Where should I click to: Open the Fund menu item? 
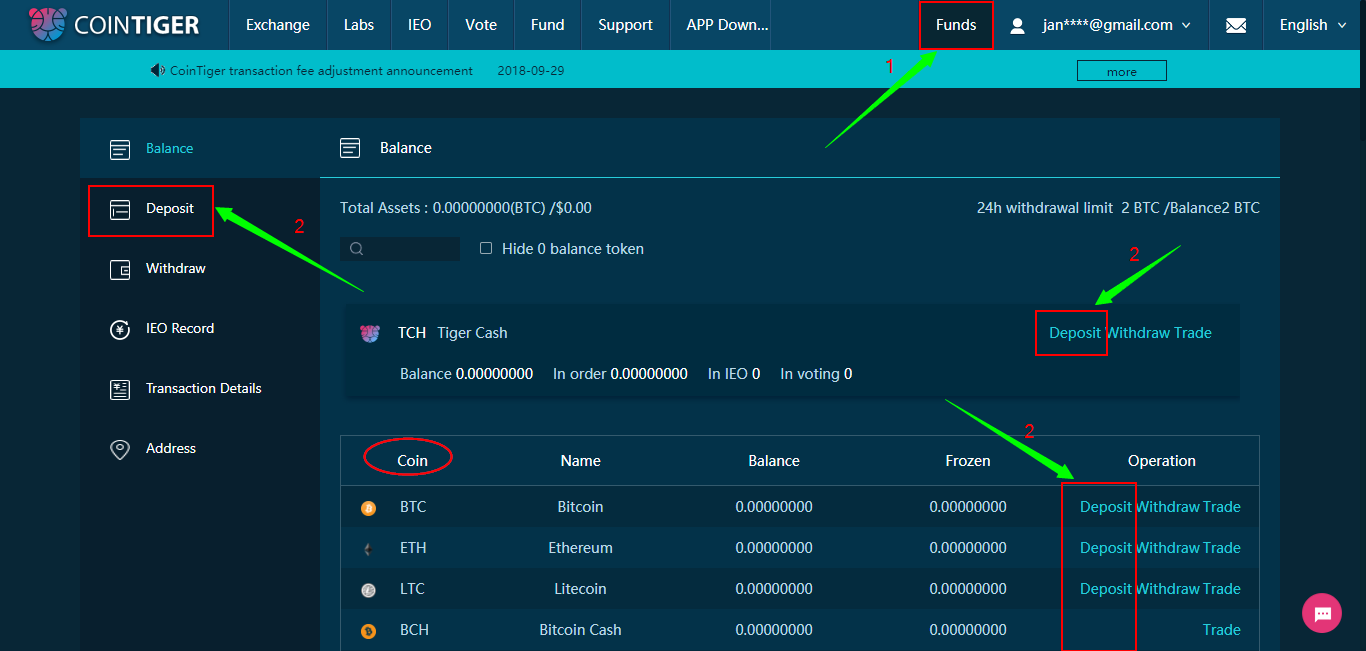pyautogui.click(x=548, y=25)
